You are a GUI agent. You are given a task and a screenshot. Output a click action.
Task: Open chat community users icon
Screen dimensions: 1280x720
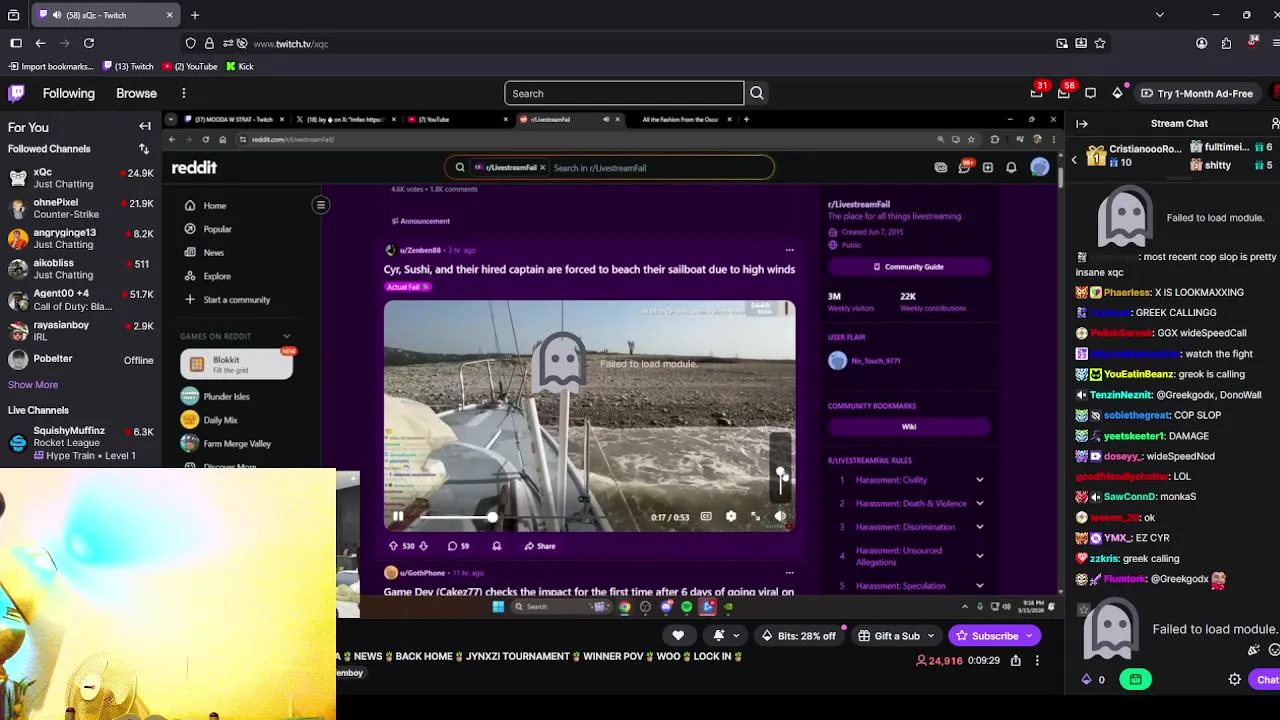tap(1275, 124)
